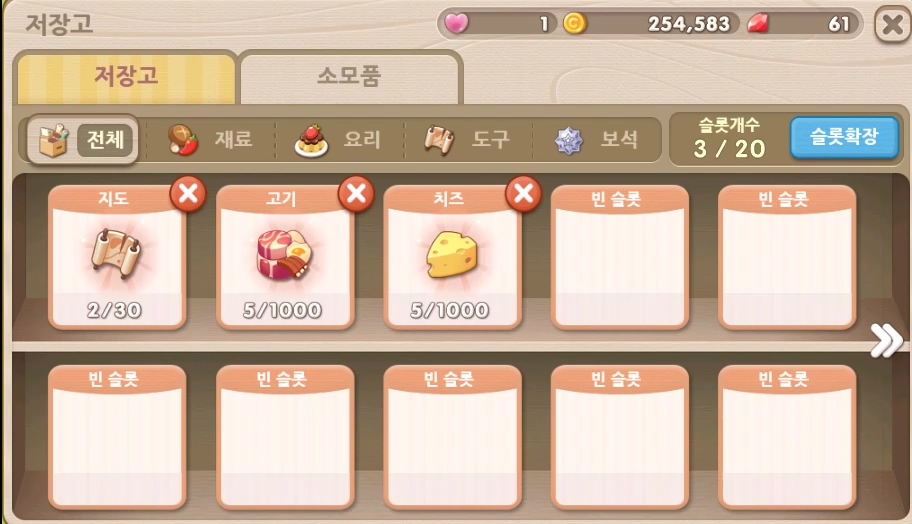Filter by 재료 ingredients category
The height and width of the screenshot is (524, 912).
(210, 140)
